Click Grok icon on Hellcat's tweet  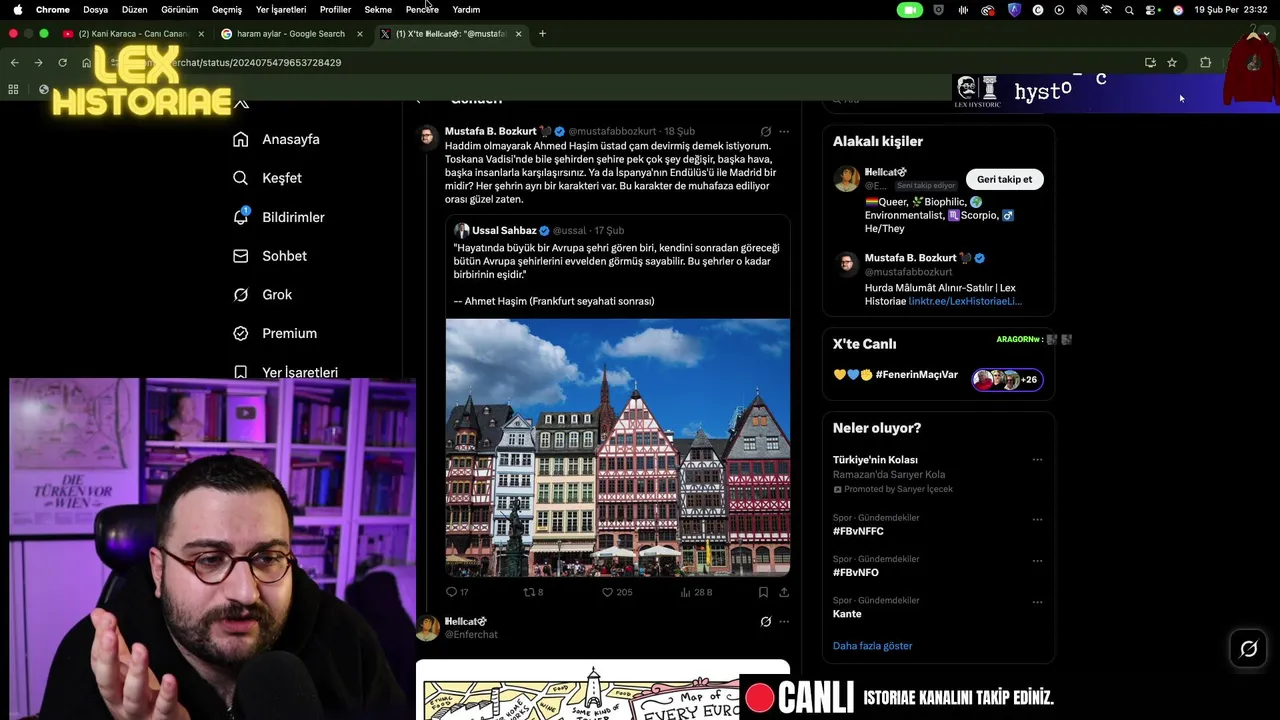[766, 622]
